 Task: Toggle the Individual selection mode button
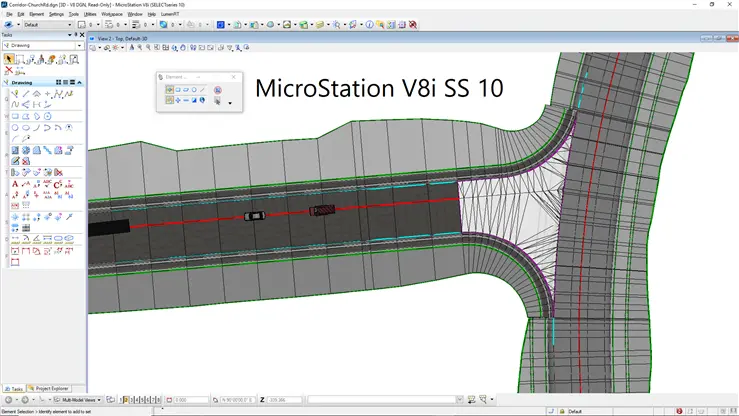coord(169,89)
